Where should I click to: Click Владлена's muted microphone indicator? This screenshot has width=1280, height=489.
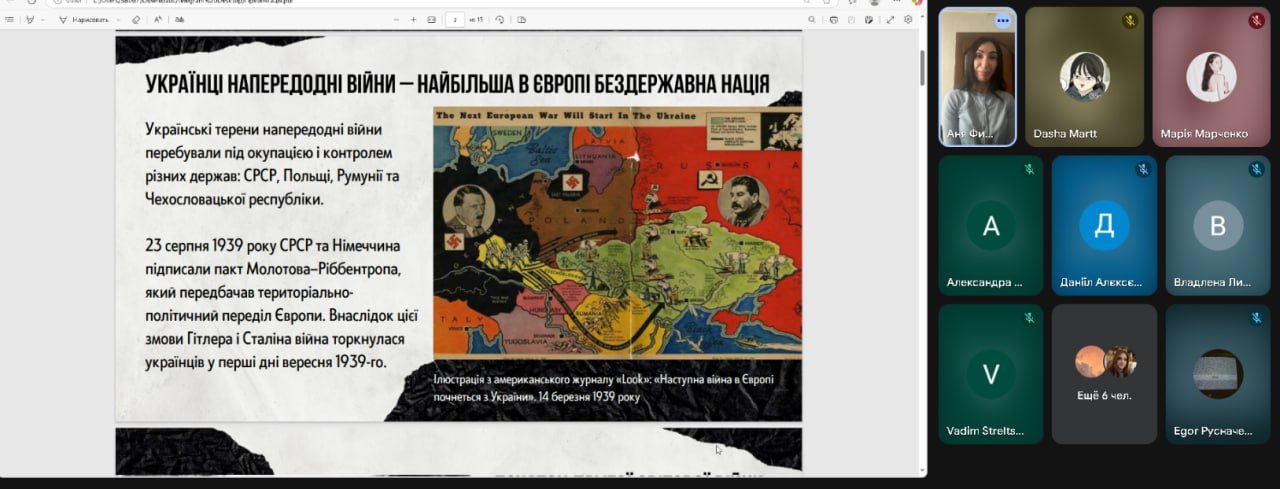pos(1256,170)
